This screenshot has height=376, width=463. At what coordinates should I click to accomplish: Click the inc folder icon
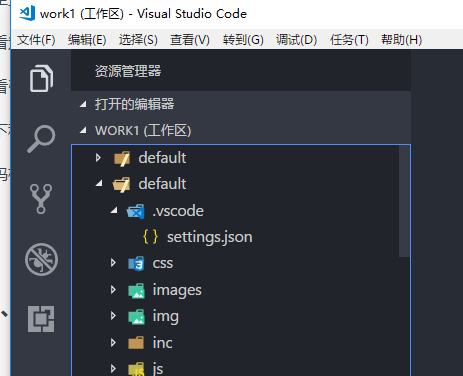pos(136,343)
